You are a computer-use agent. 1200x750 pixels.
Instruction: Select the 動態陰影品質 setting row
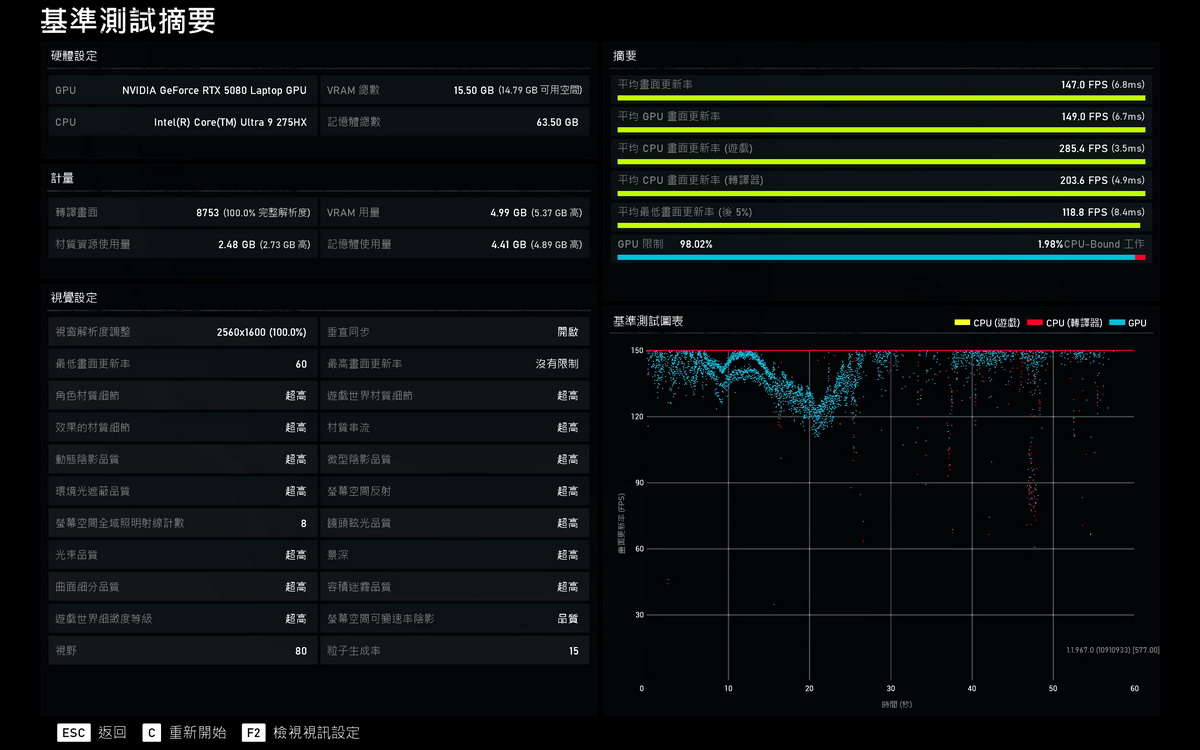tap(181, 460)
